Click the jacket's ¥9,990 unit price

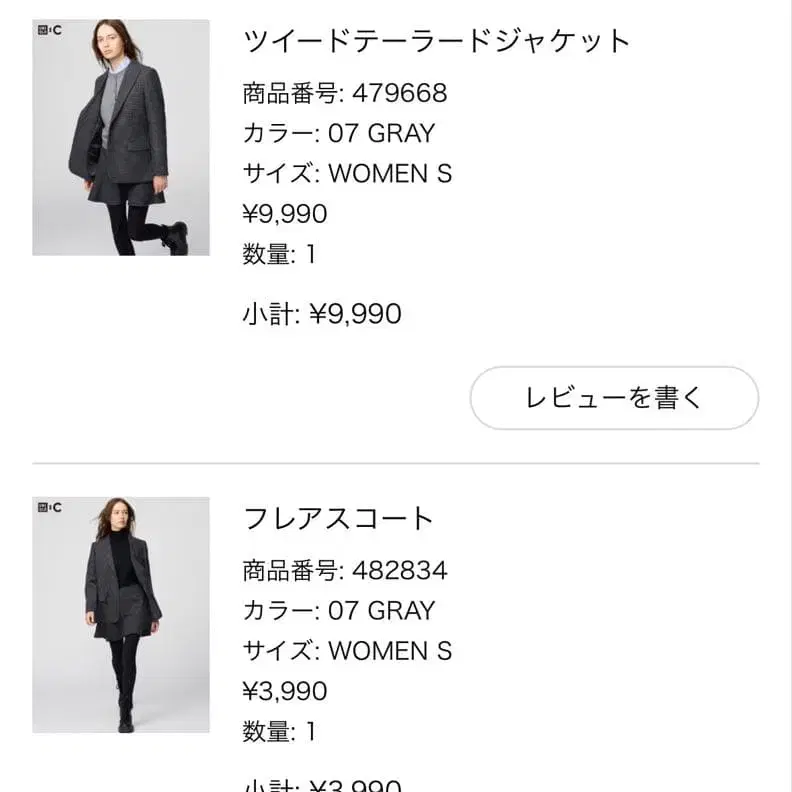(285, 214)
